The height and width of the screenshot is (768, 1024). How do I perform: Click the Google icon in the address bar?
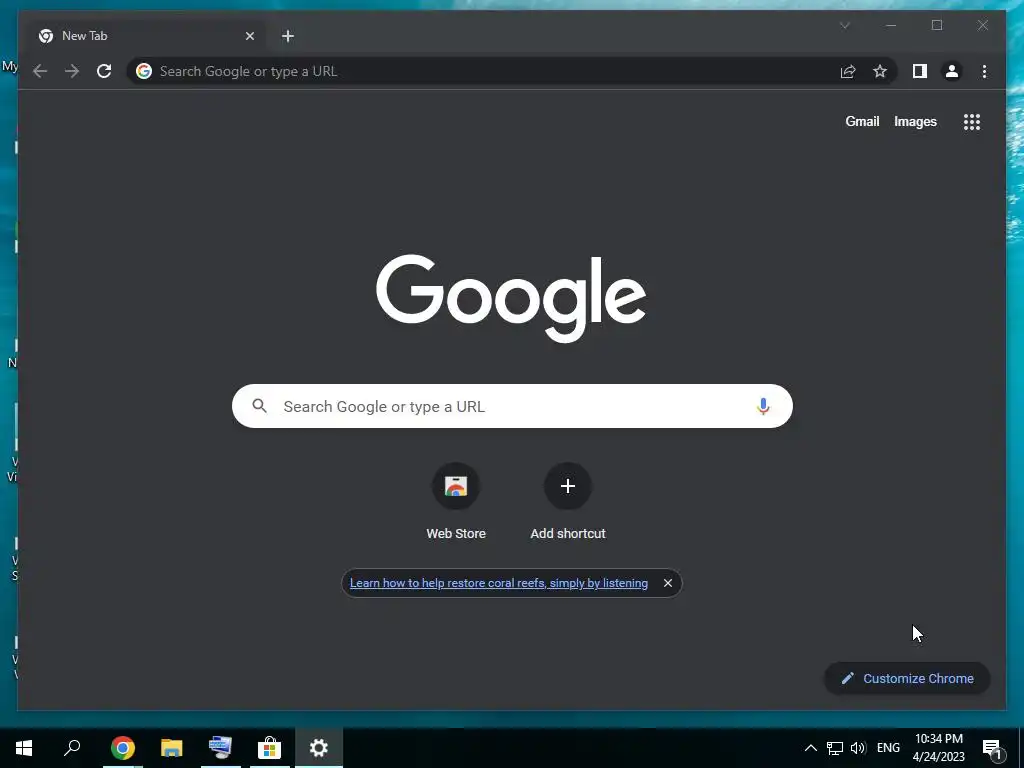coord(144,71)
